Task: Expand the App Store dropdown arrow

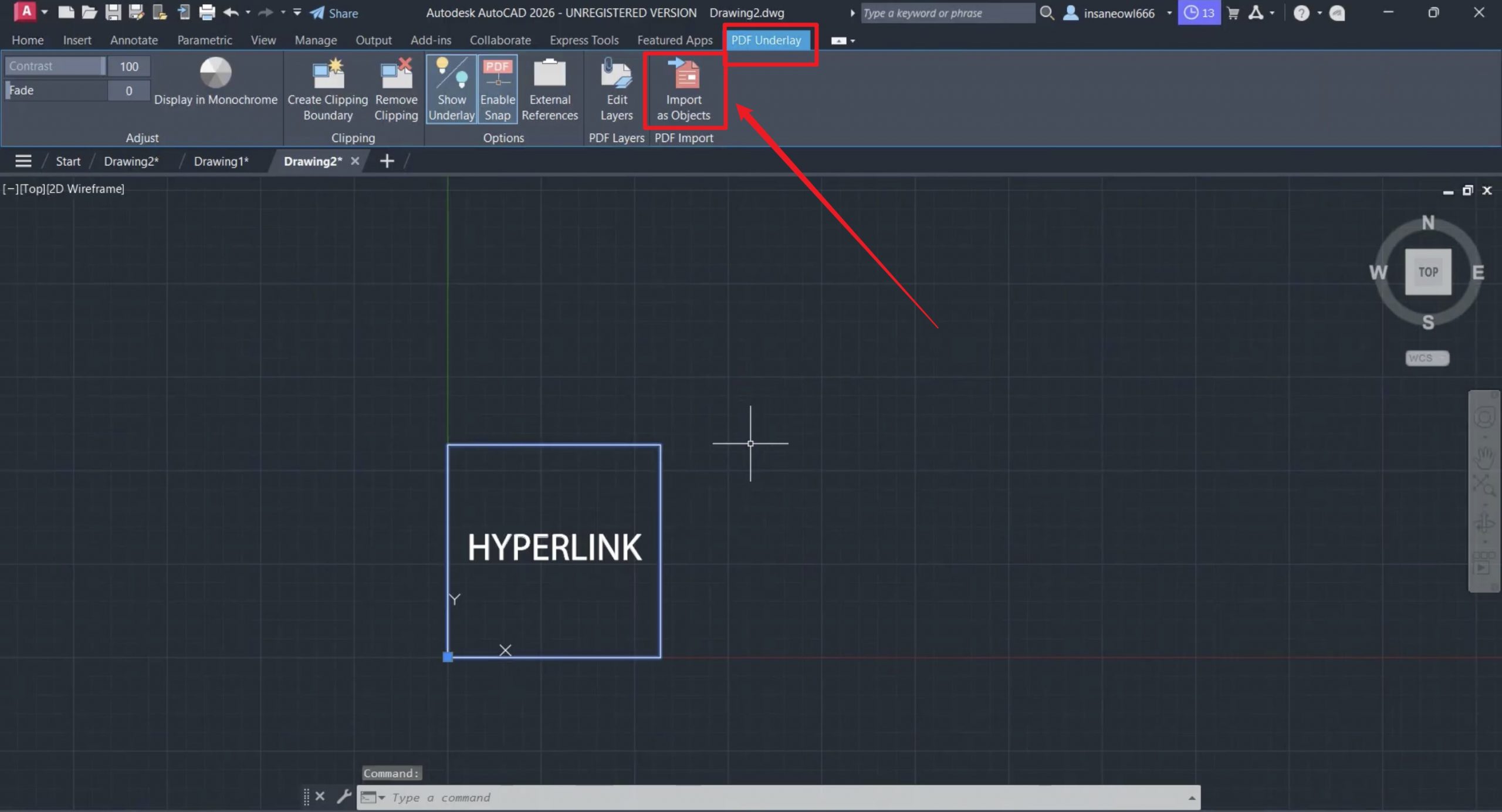Action: [1272, 13]
